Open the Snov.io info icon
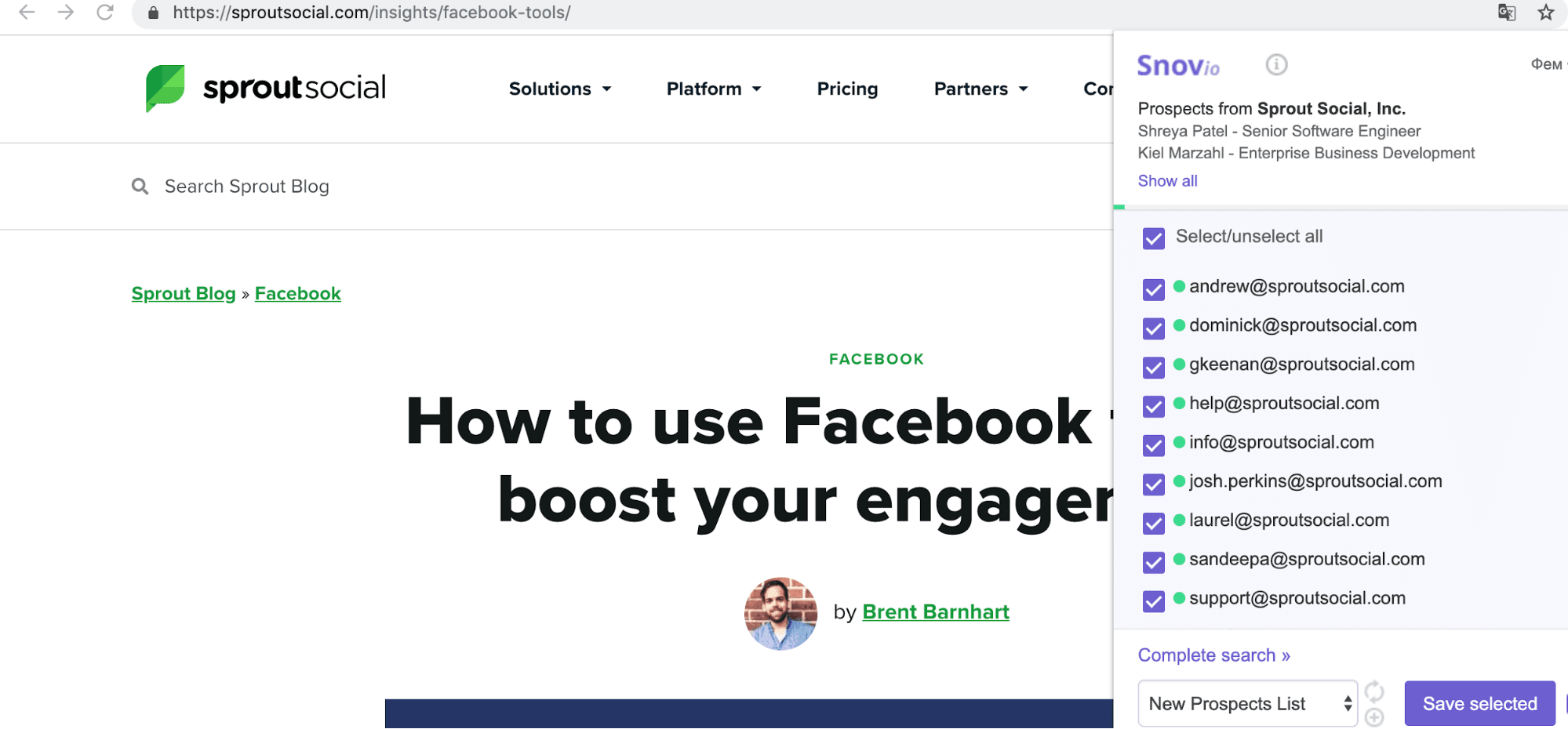 (x=1277, y=64)
